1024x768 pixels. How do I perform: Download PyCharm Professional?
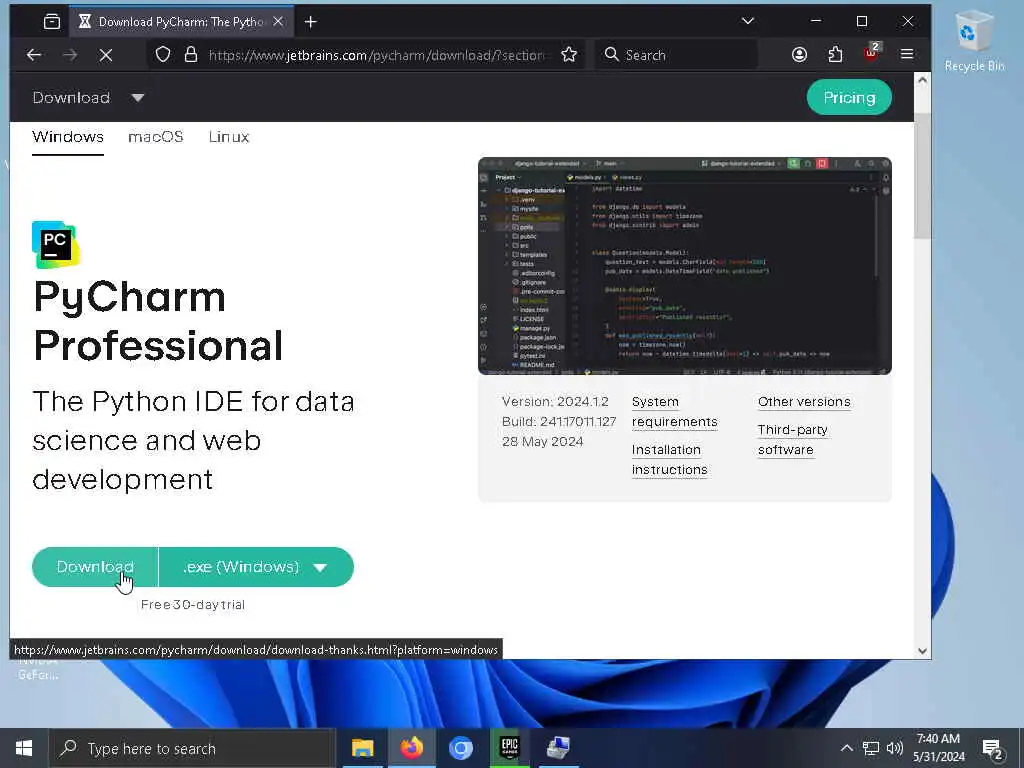click(95, 567)
